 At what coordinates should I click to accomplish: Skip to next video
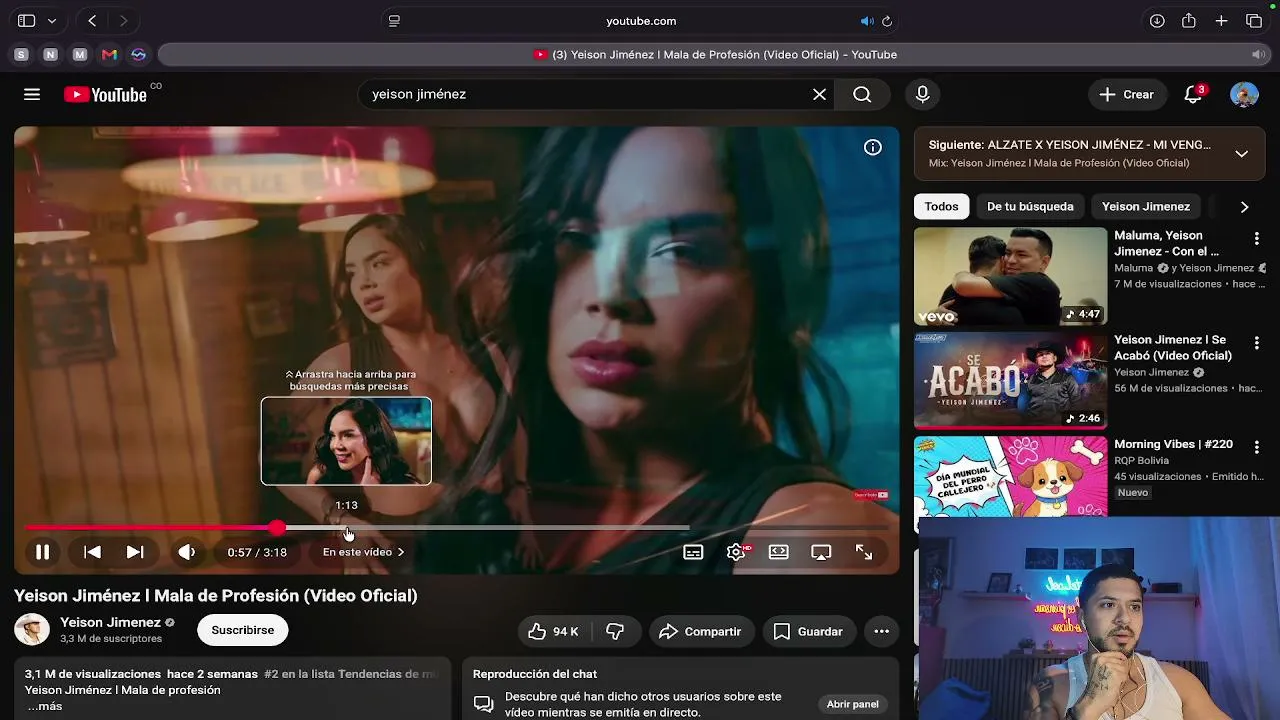coord(135,552)
